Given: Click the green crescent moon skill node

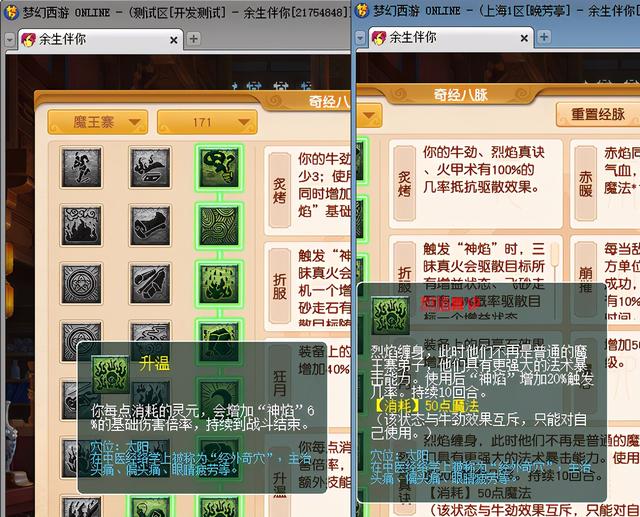Looking at the screenshot, I should coord(219,398).
